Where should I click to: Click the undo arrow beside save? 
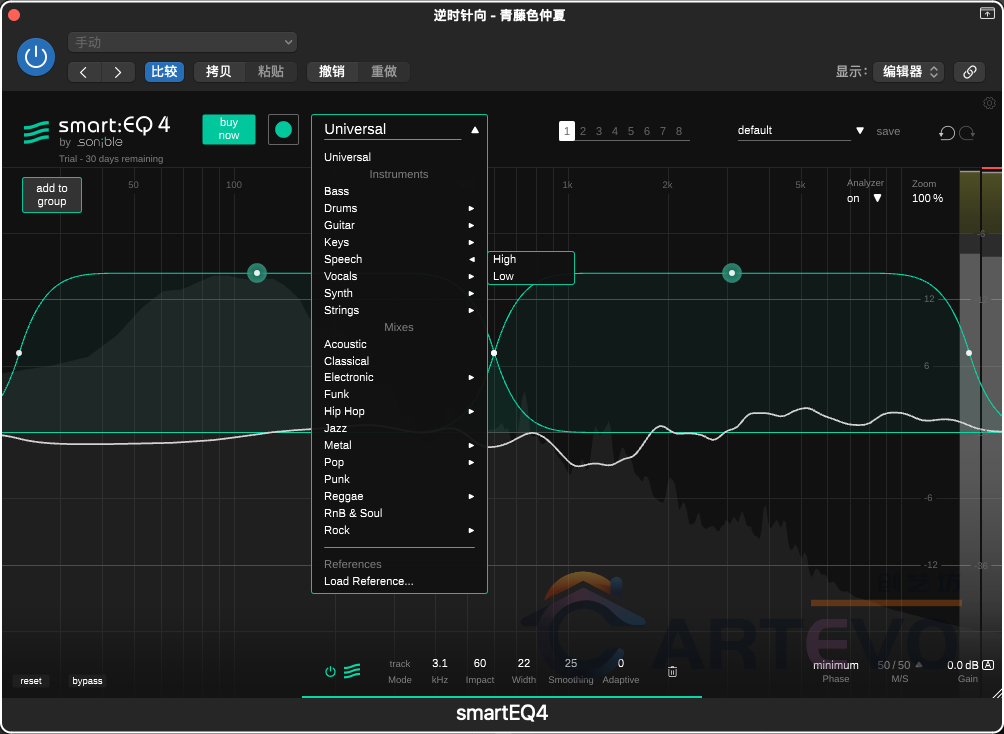946,133
